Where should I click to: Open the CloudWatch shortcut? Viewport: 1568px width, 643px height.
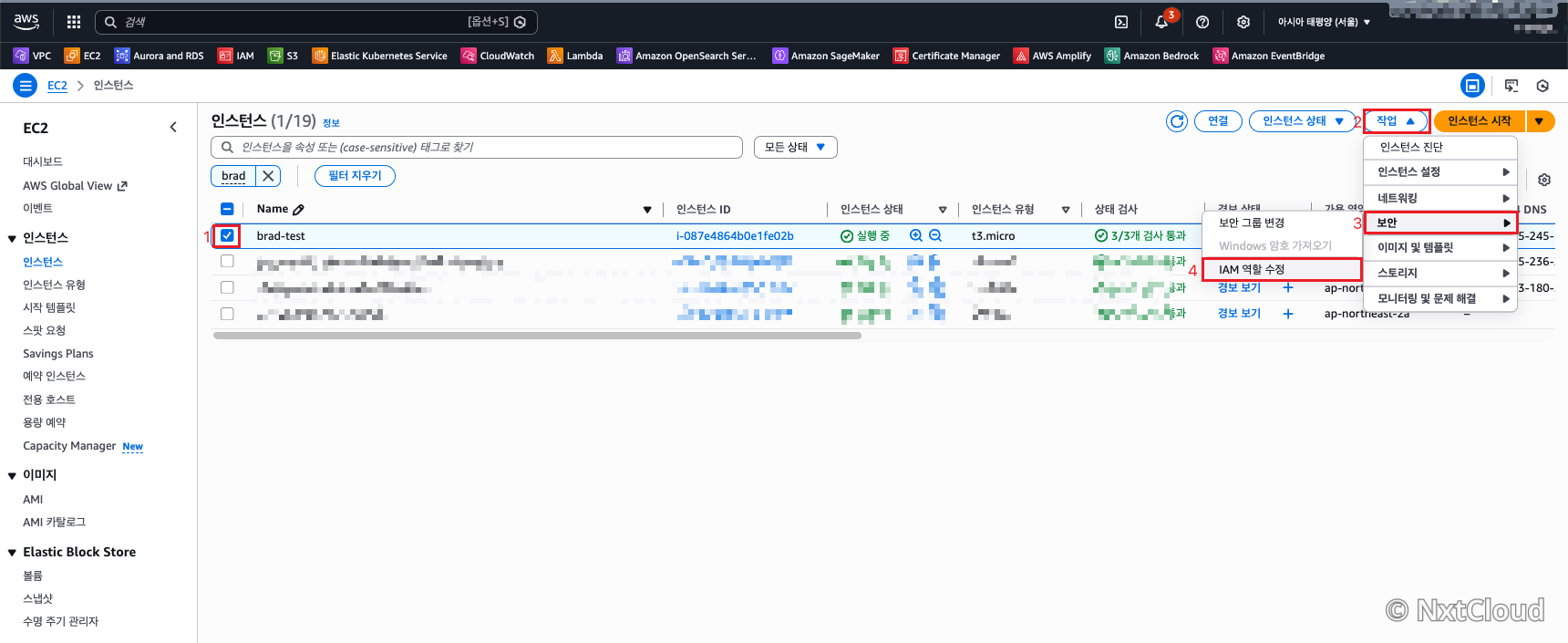[498, 56]
